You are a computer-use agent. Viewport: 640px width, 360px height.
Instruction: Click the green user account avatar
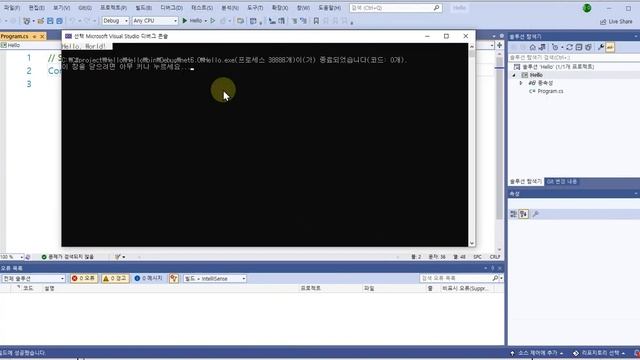pos(587,8)
